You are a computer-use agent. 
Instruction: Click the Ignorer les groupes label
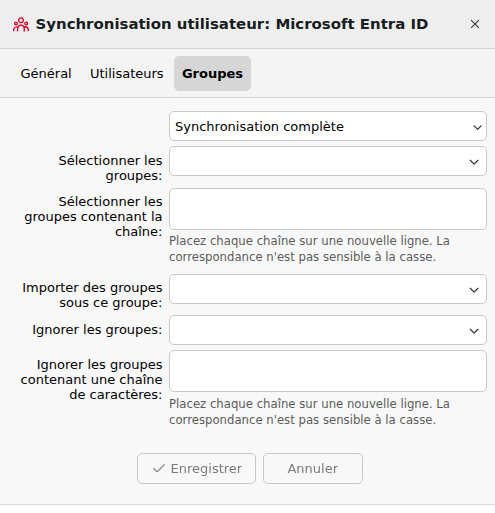(97, 330)
